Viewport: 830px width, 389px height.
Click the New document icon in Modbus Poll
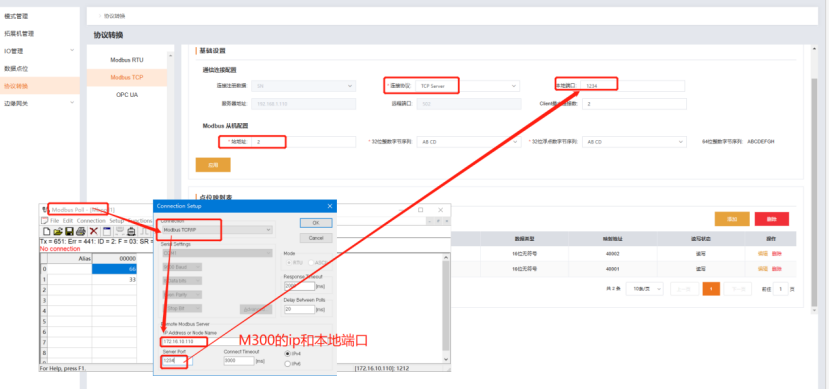click(x=47, y=231)
